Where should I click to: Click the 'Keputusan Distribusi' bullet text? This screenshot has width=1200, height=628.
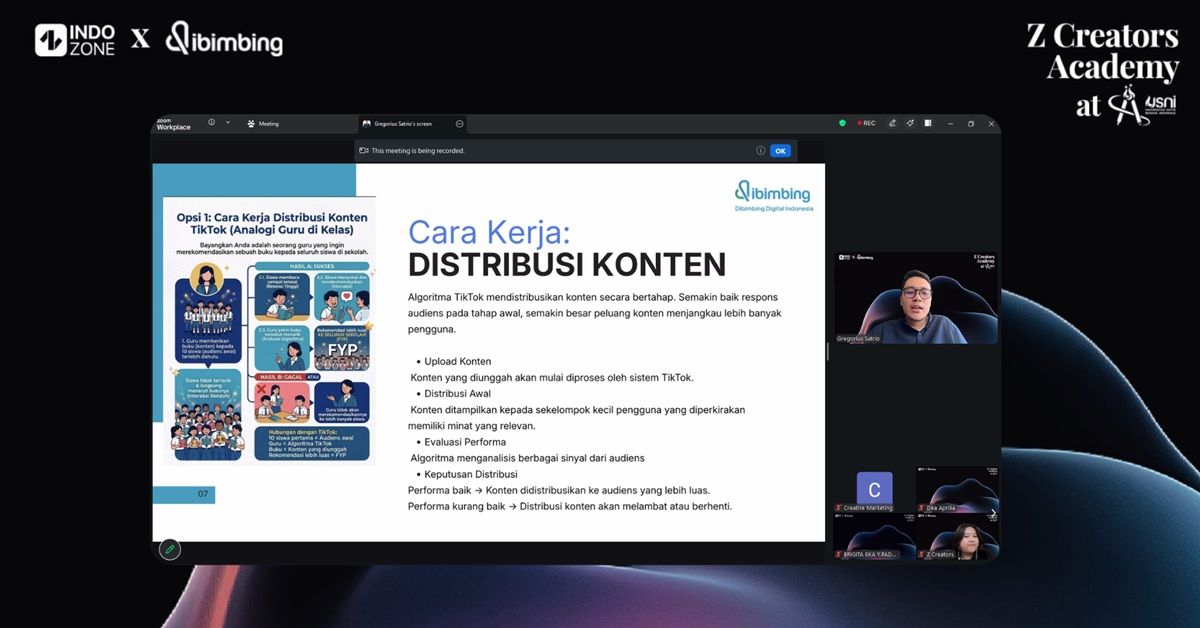(471, 473)
